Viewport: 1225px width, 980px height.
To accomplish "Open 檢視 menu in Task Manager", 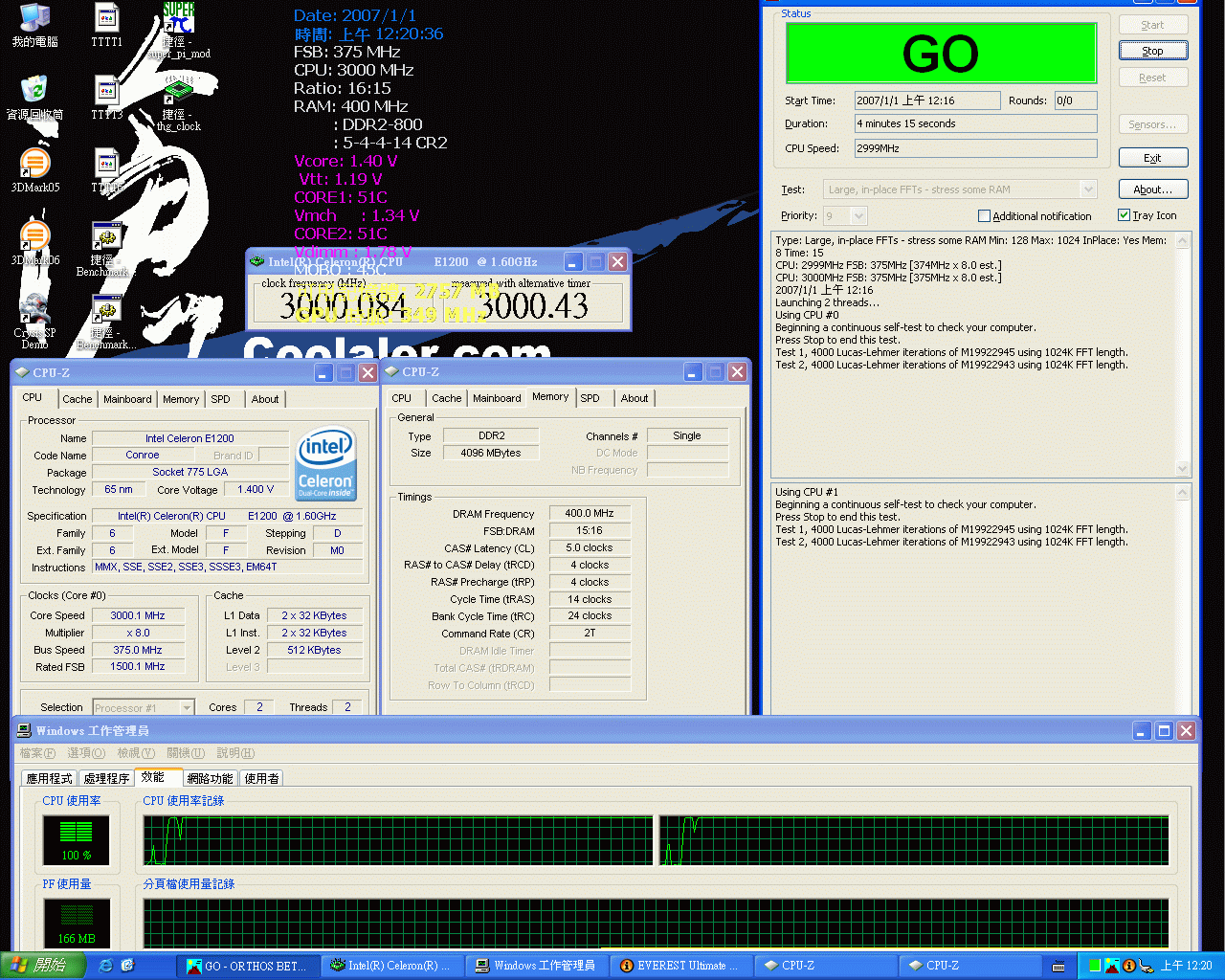I will (135, 753).
